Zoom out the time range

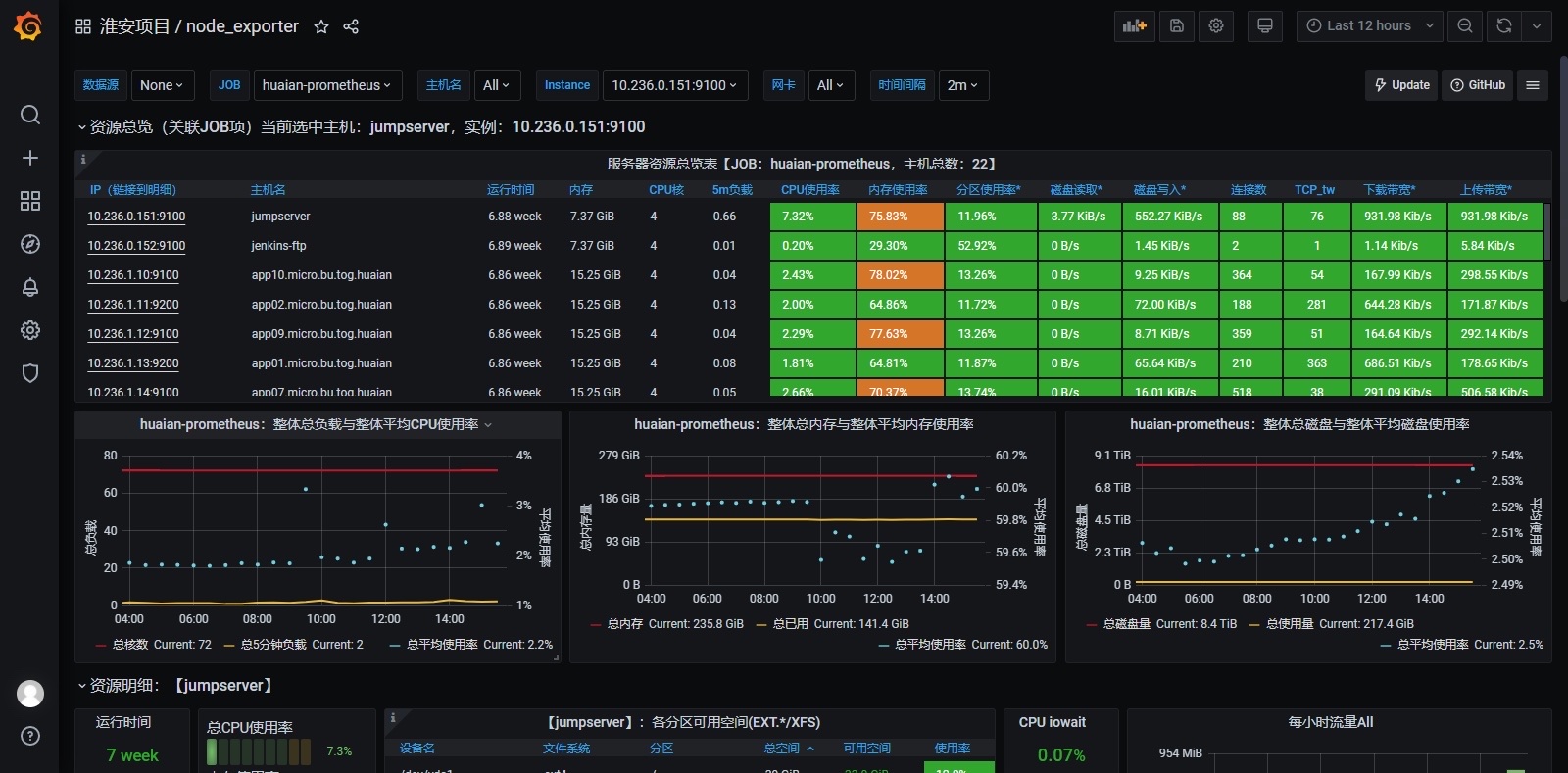coord(1465,26)
